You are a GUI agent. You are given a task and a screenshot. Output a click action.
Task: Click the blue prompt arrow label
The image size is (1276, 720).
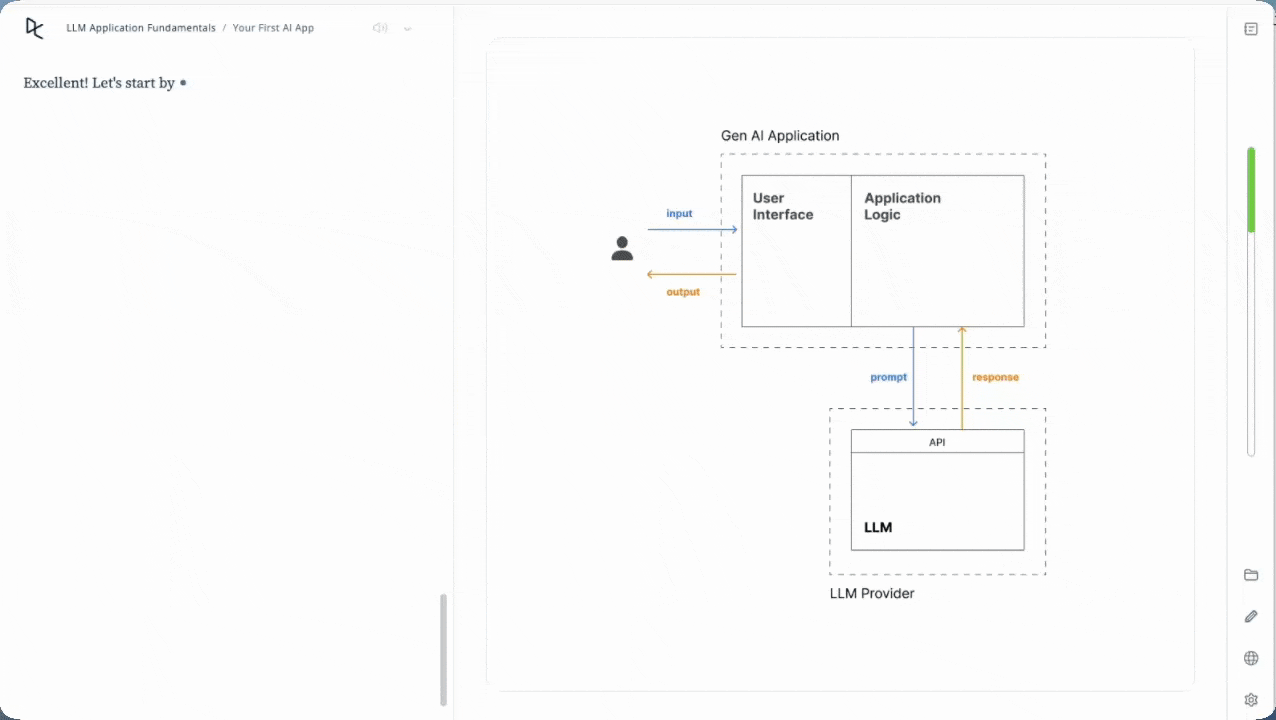tap(888, 377)
